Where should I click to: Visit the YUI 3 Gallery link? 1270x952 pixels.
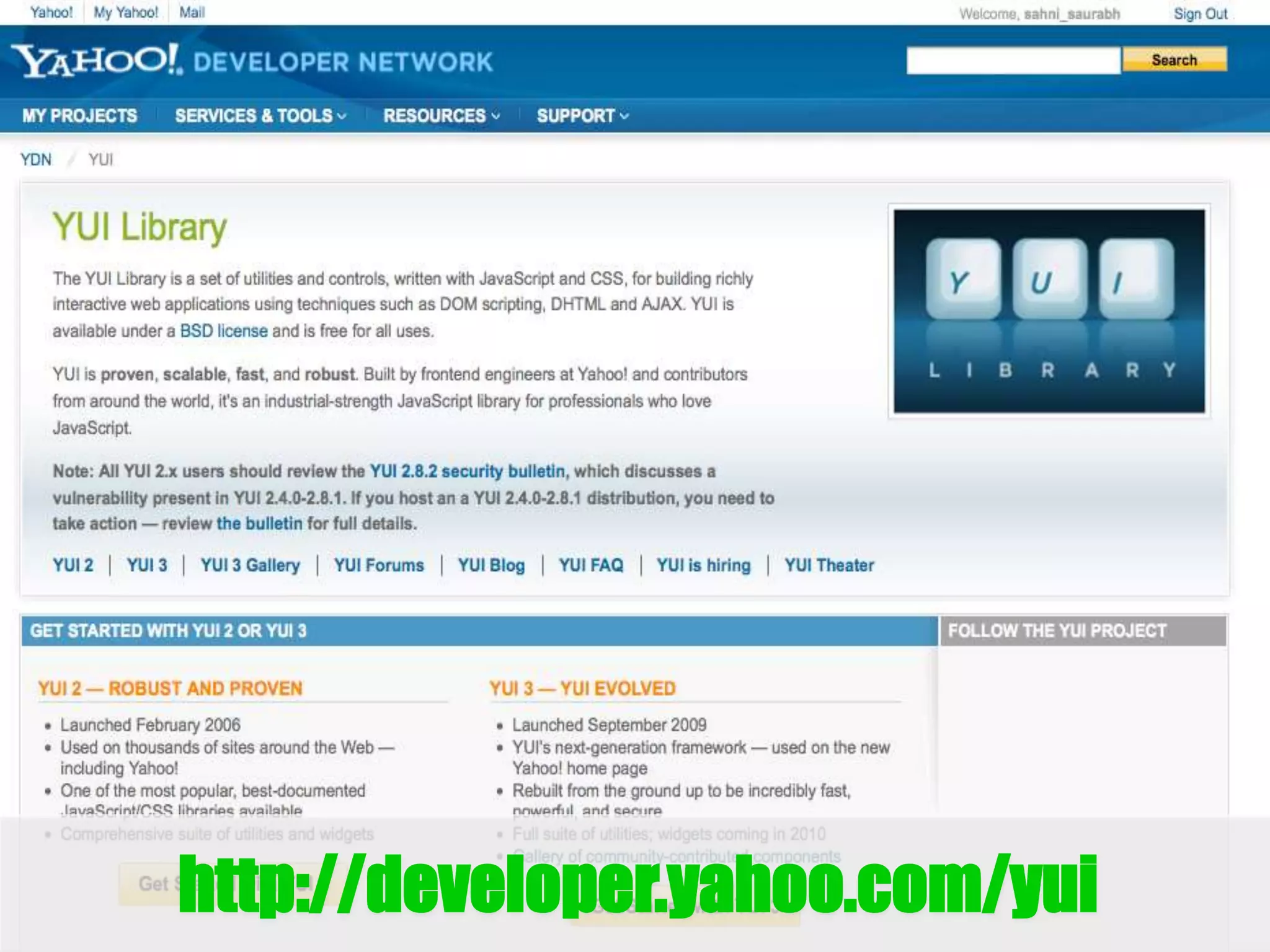251,565
